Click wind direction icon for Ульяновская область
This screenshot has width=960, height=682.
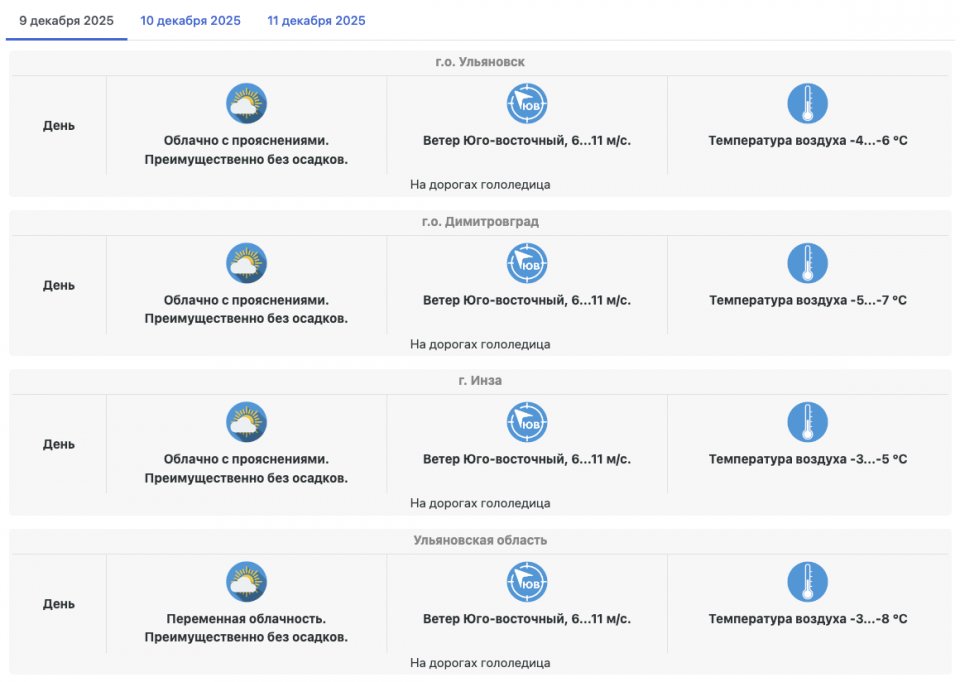(x=527, y=582)
